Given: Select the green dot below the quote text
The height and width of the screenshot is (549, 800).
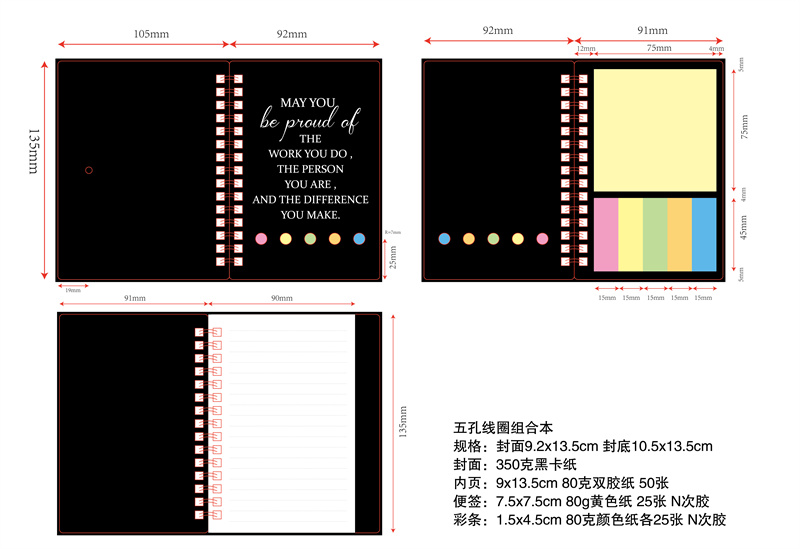Looking at the screenshot, I should pos(310,238).
